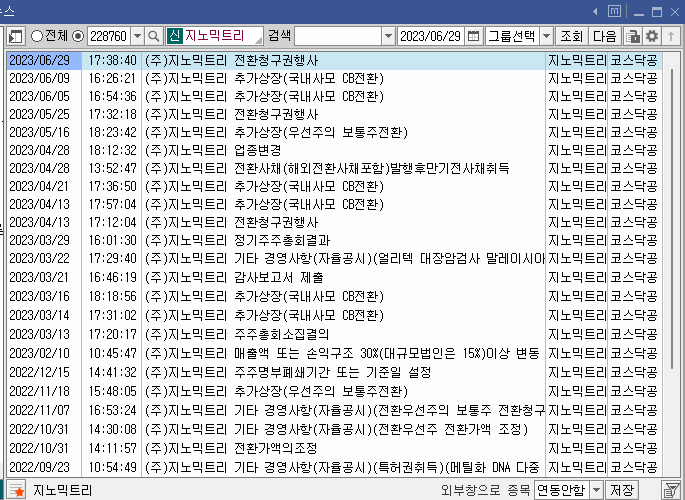685x500 pixels.
Task: Select 2023/05/16 추가상장(우선주의 보통주전환) row
Action: [x=334, y=132]
